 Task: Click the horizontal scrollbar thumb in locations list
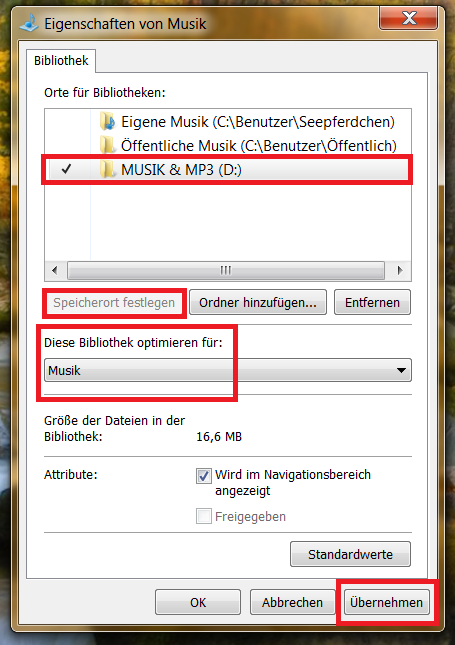tap(226, 270)
